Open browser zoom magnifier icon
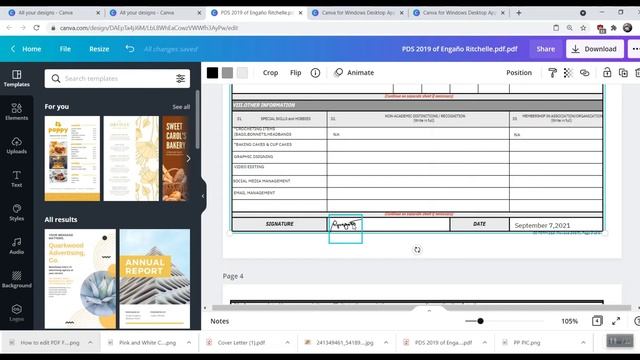Image resolution: width=640 pixels, height=360 pixels. [x=569, y=28]
